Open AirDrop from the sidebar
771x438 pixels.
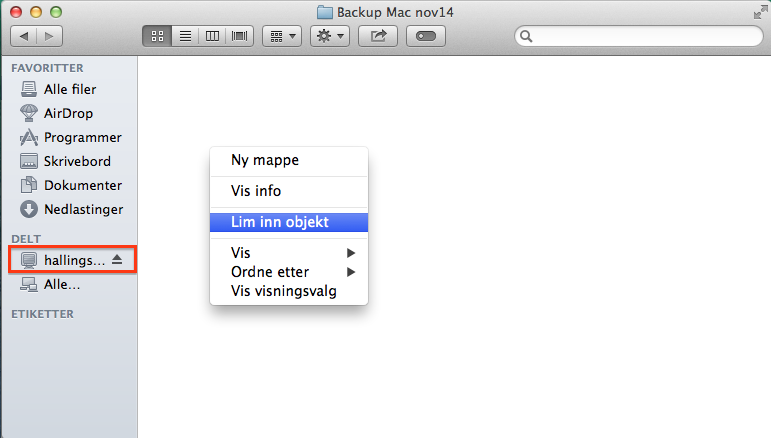[x=70, y=113]
